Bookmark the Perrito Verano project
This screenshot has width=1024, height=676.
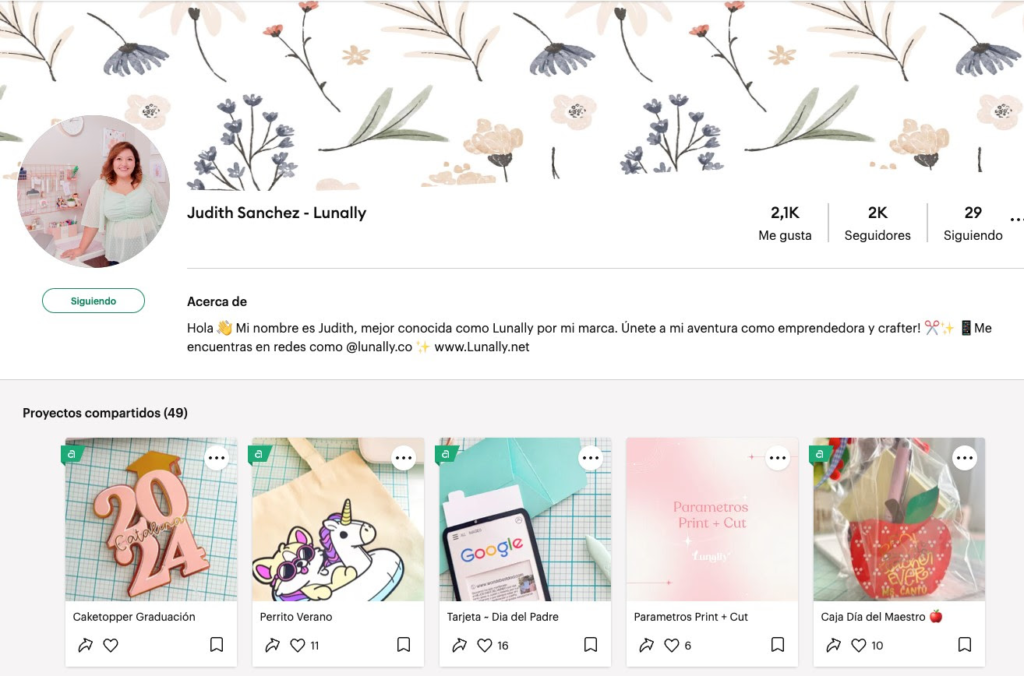404,645
